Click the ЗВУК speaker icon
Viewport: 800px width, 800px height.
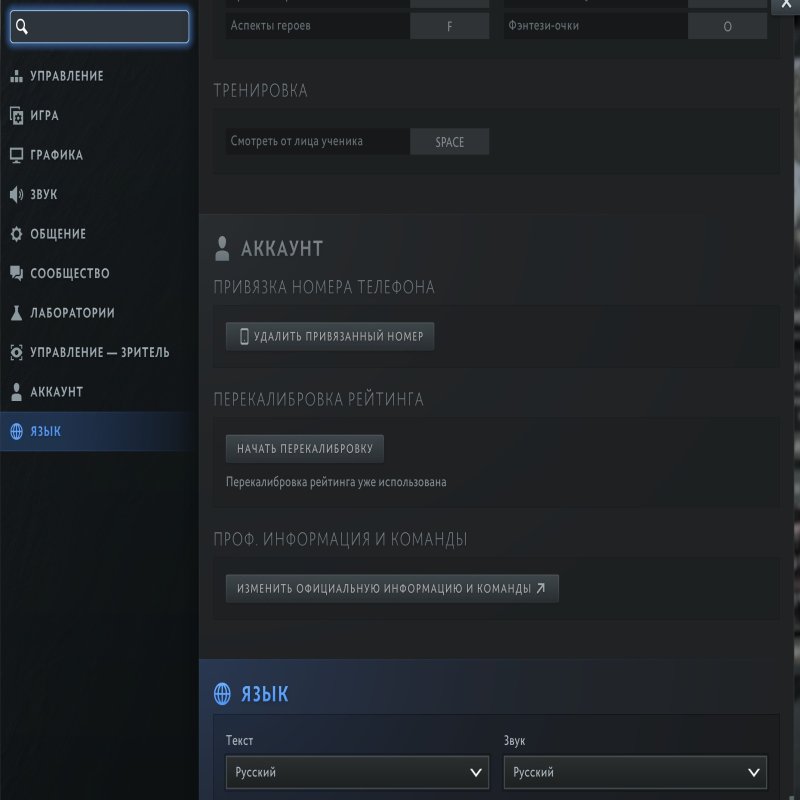pos(16,195)
